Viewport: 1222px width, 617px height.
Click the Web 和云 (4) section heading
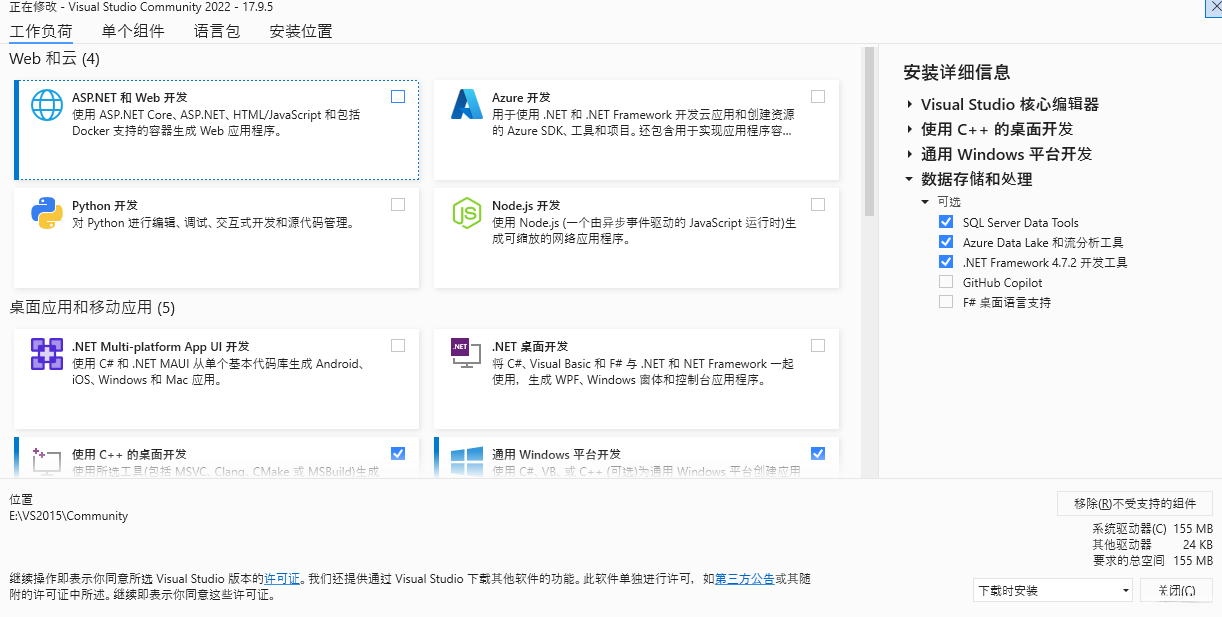[x=55, y=59]
